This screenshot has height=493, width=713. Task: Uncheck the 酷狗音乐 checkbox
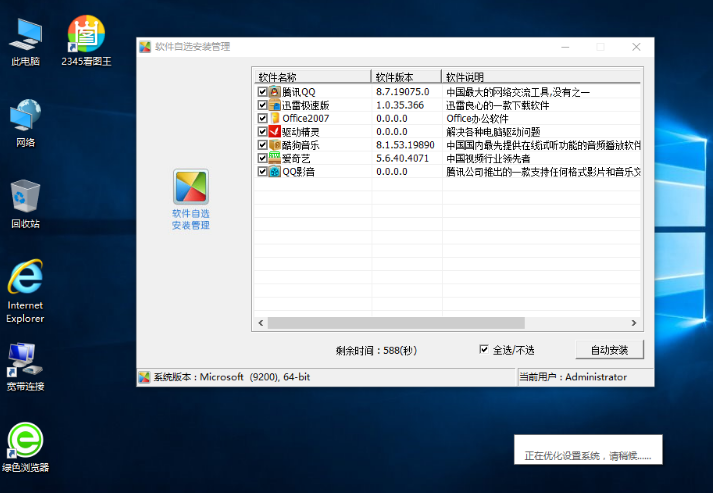(x=262, y=145)
